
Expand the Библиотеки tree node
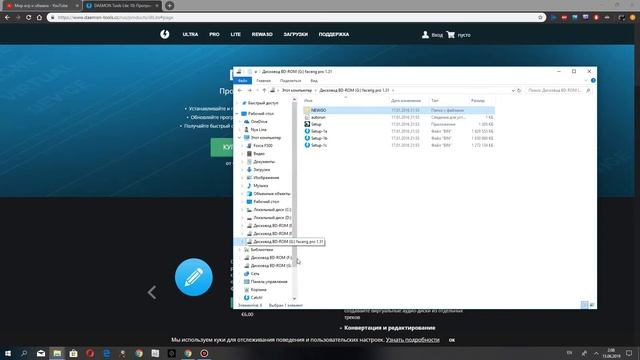pyautogui.click(x=240, y=249)
